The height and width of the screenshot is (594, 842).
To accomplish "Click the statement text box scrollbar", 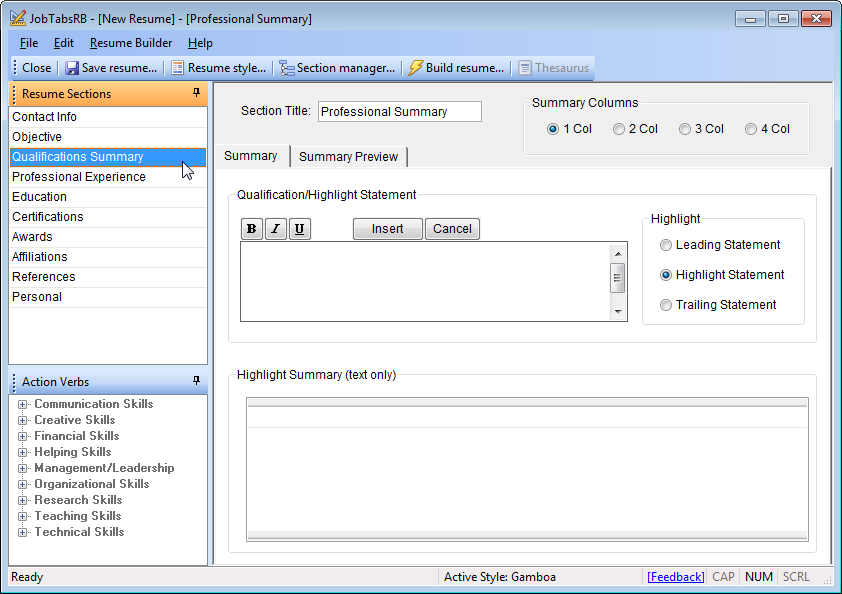I will [617, 280].
